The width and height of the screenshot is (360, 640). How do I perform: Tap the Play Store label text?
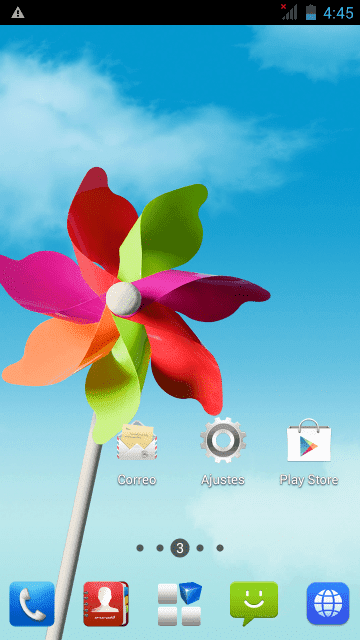[x=309, y=480]
